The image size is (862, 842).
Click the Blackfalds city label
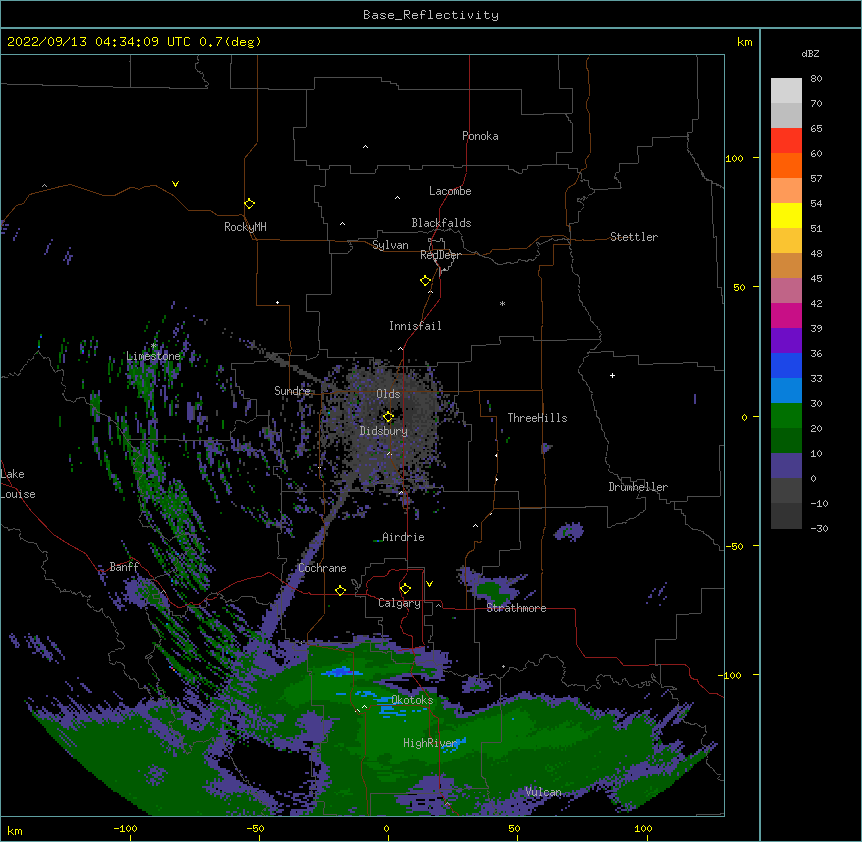click(x=441, y=223)
